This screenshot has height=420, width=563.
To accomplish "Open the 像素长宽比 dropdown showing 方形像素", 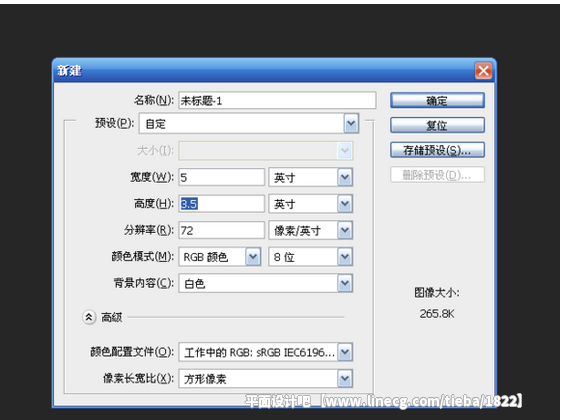I will click(x=266, y=379).
